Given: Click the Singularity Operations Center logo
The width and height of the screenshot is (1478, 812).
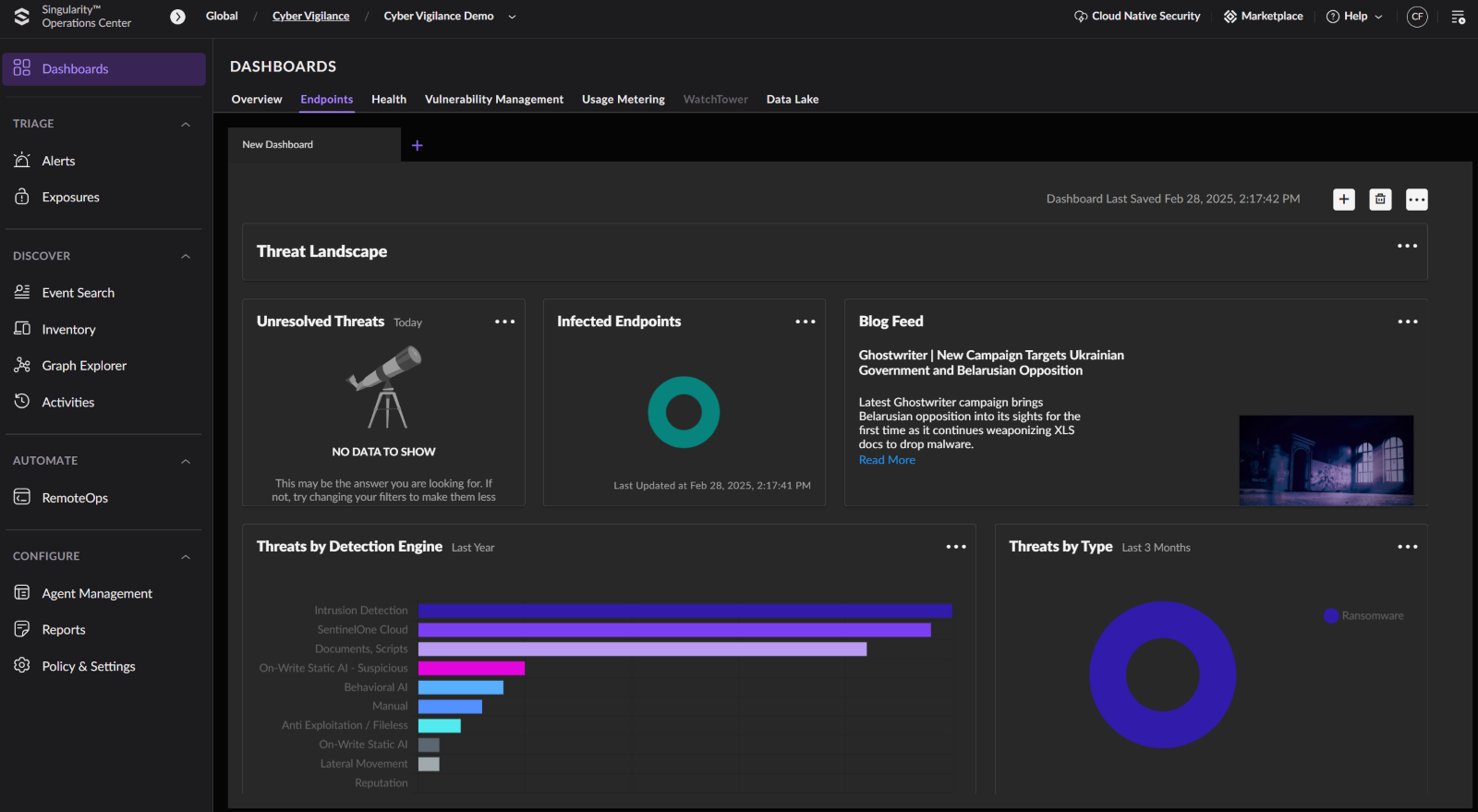Looking at the screenshot, I should [x=22, y=17].
